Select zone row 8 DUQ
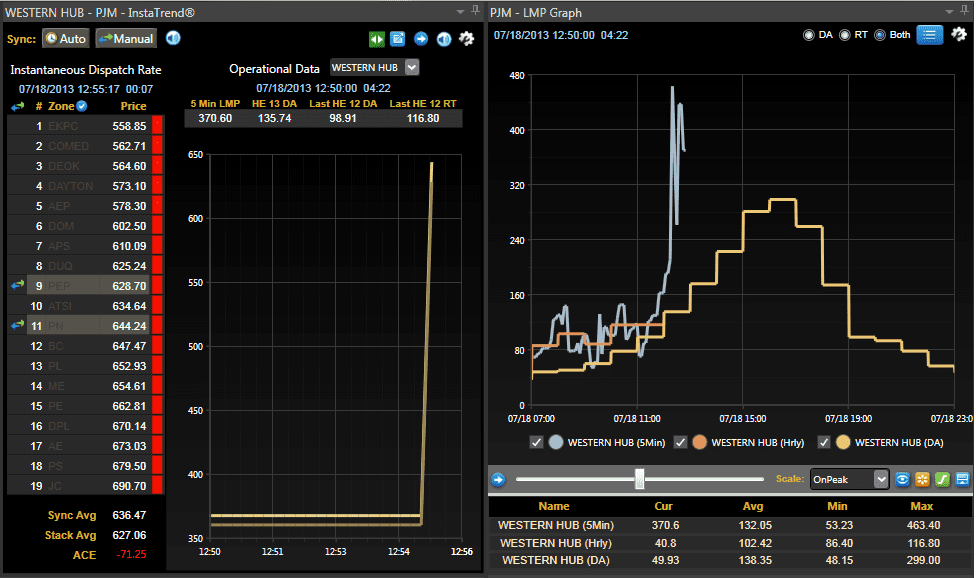Viewport: 976px width, 578px height. click(85, 266)
